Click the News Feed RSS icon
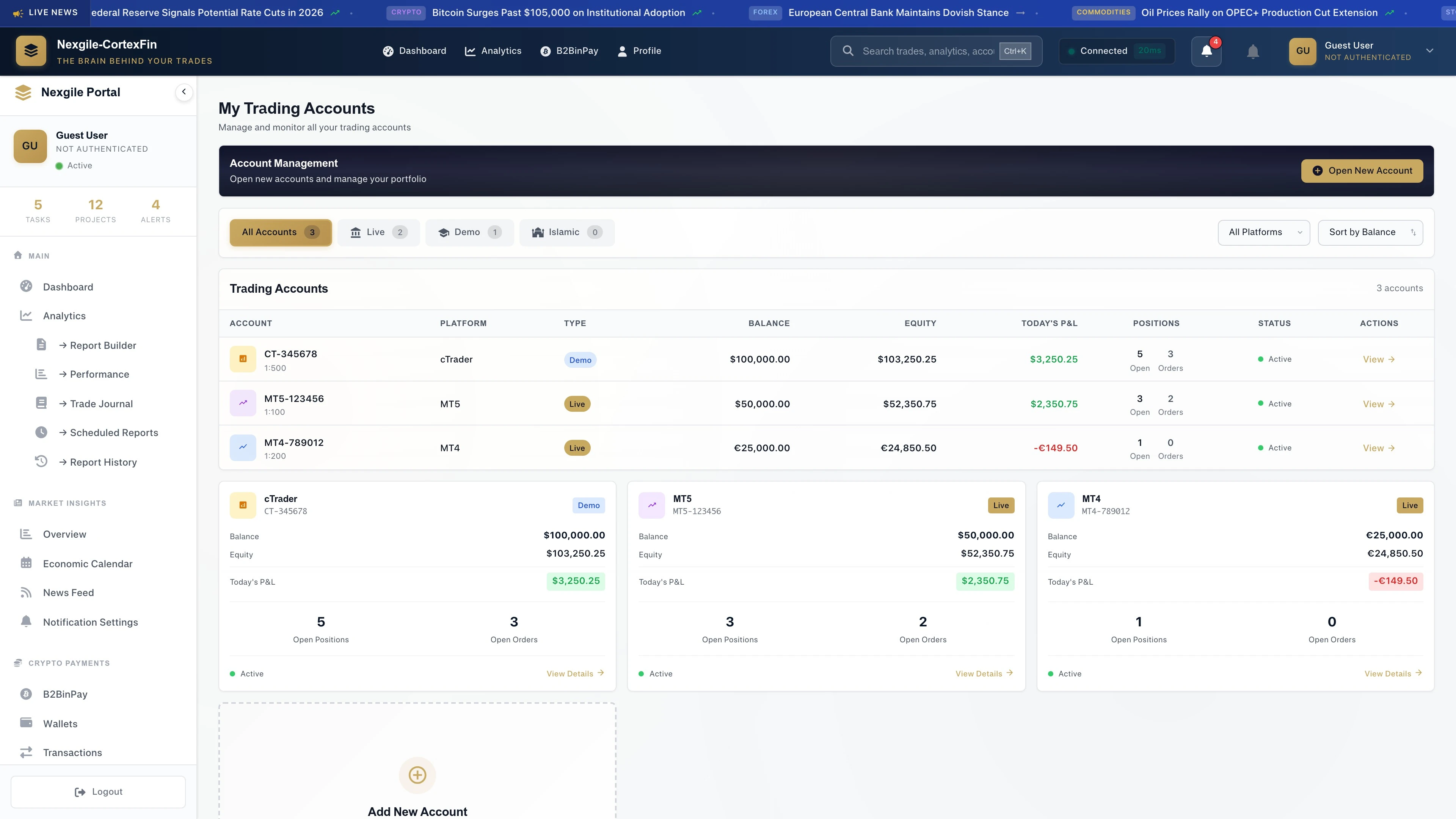Viewport: 1456px width, 819px height. [x=26, y=592]
